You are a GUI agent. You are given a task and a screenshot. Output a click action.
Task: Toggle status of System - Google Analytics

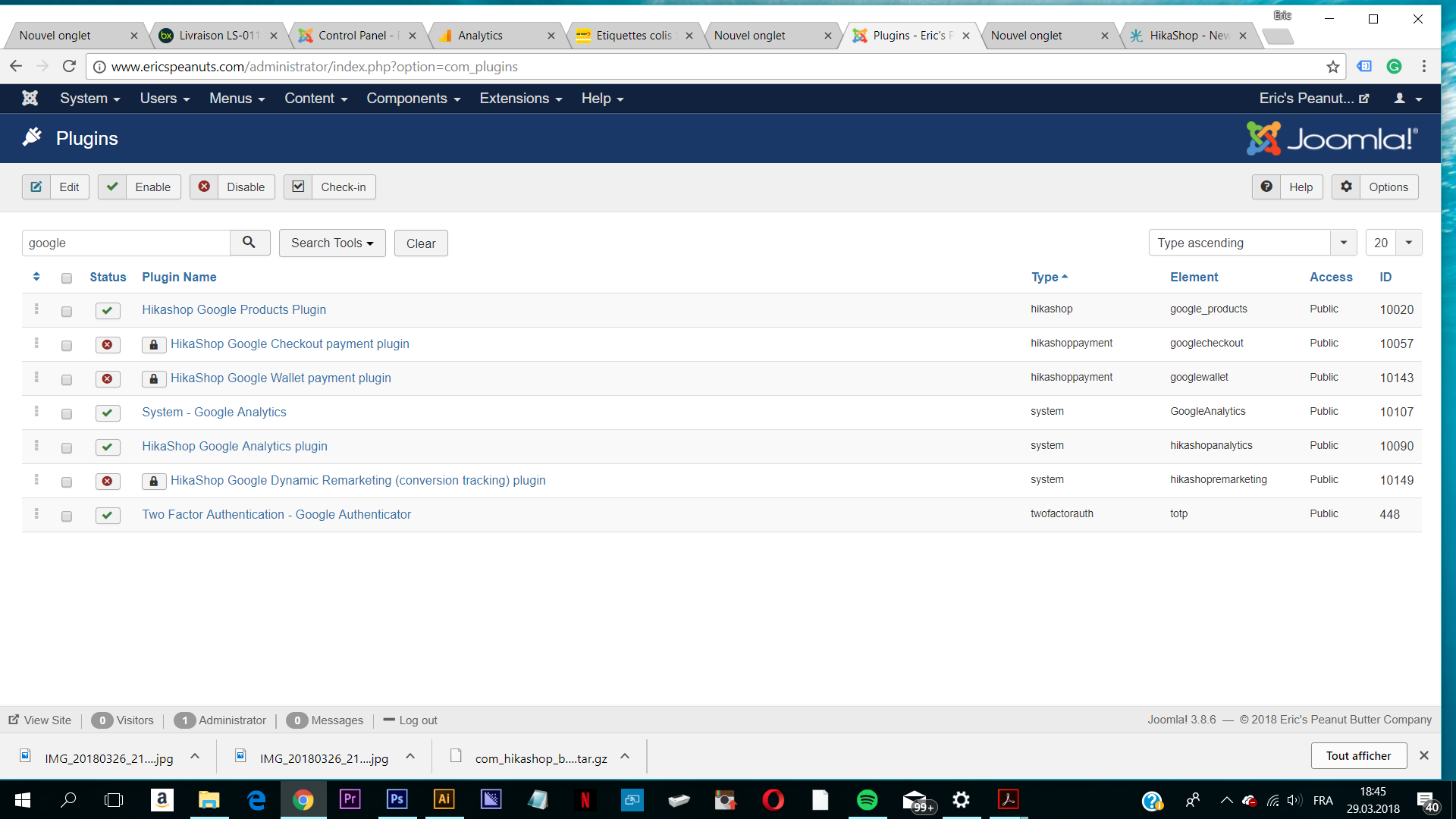click(108, 413)
